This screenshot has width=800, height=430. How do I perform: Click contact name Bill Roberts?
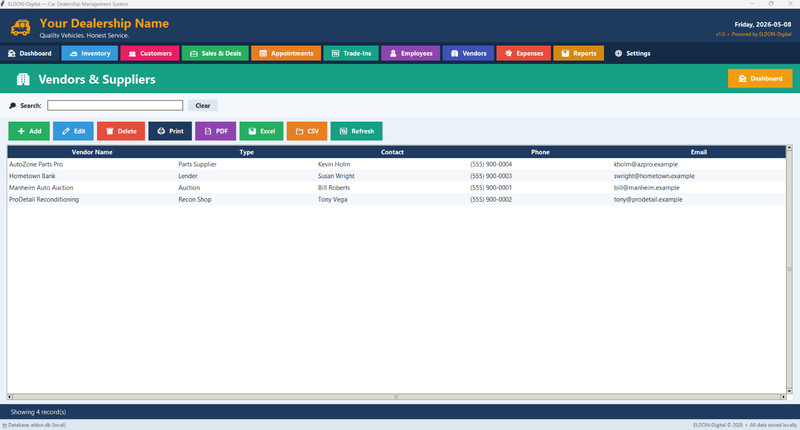coord(334,188)
